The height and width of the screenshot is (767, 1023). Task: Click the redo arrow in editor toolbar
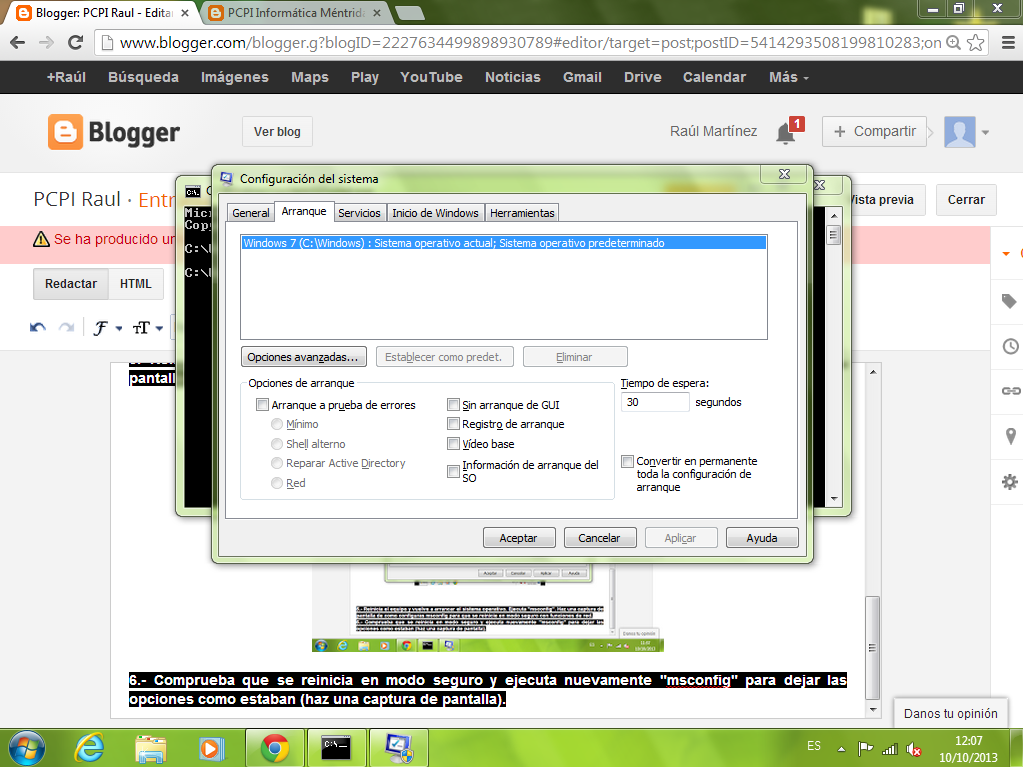pyautogui.click(x=67, y=327)
